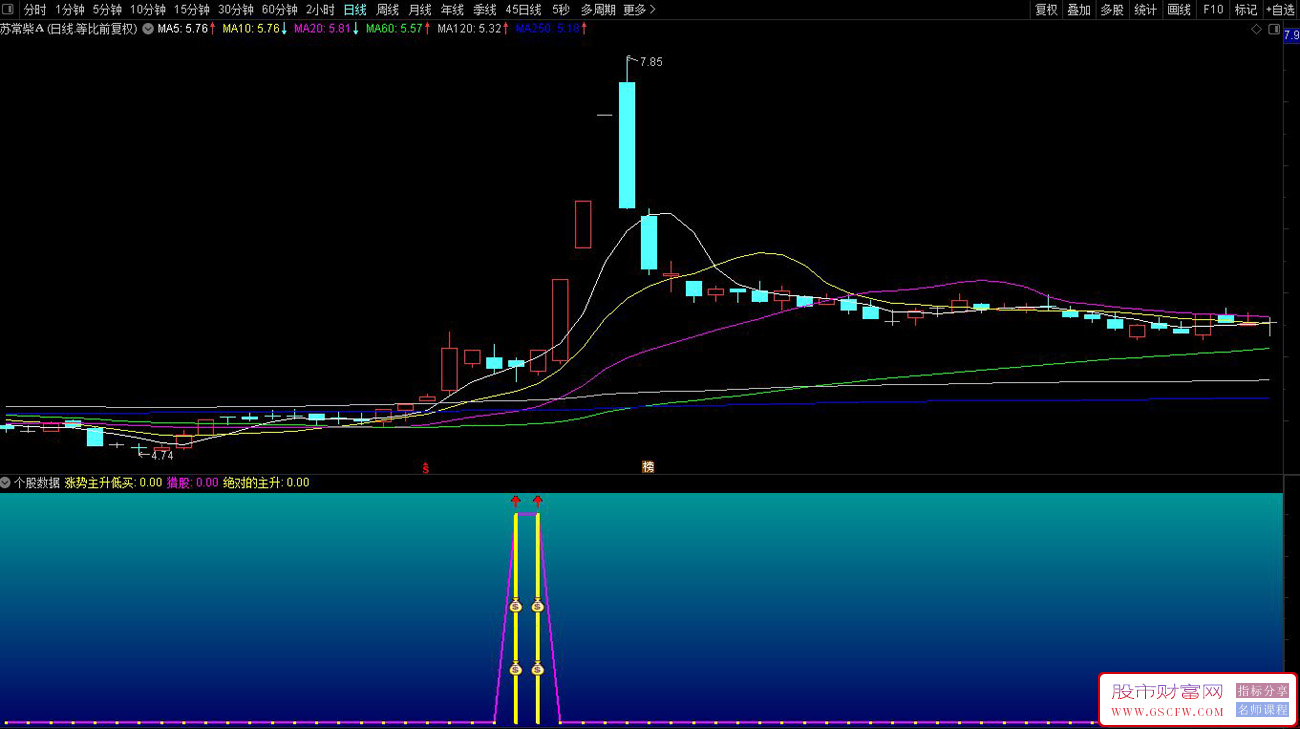Image resolution: width=1300 pixels, height=729 pixels.
Task: Activate the 画线 drawing tool
Action: (1179, 9)
